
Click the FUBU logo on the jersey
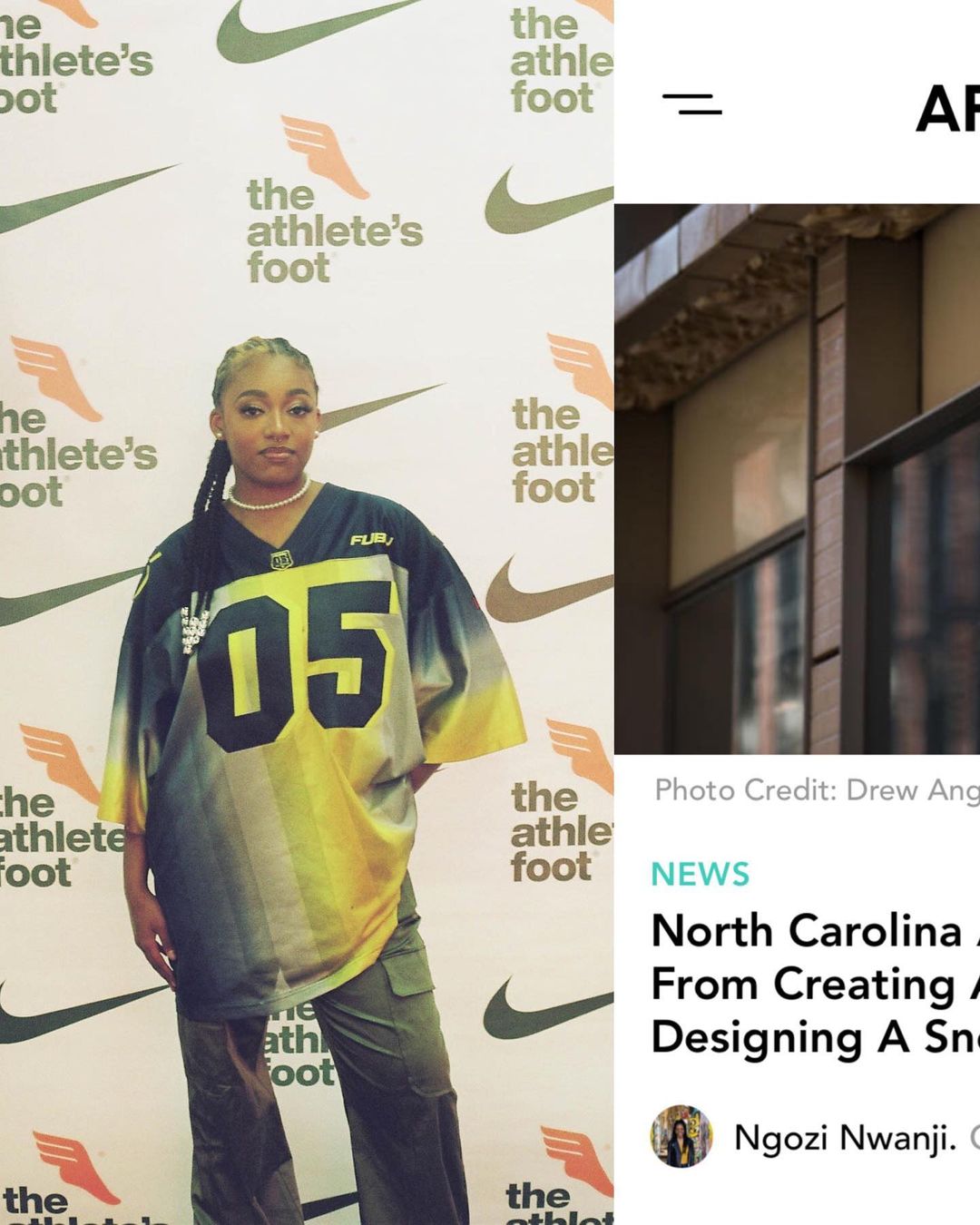tap(371, 540)
